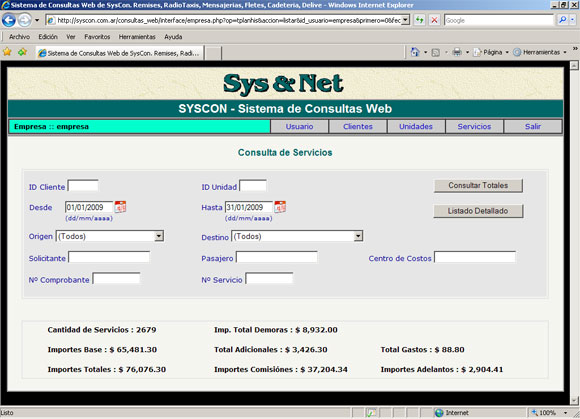Click the red Stop loading icon
This screenshot has width=580, height=419.
[434, 20]
